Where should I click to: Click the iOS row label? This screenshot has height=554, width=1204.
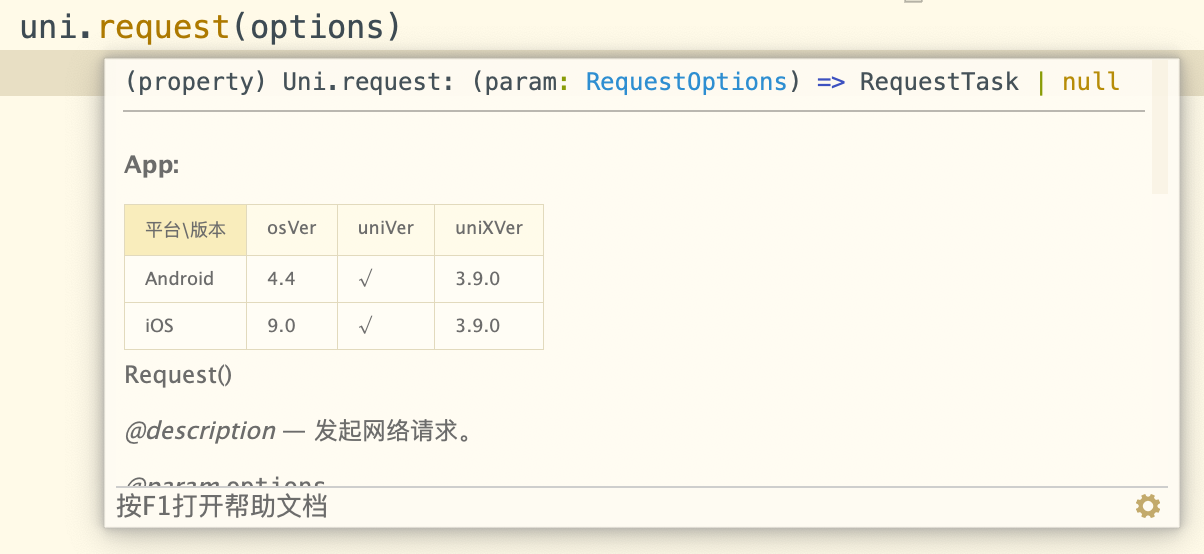159,326
